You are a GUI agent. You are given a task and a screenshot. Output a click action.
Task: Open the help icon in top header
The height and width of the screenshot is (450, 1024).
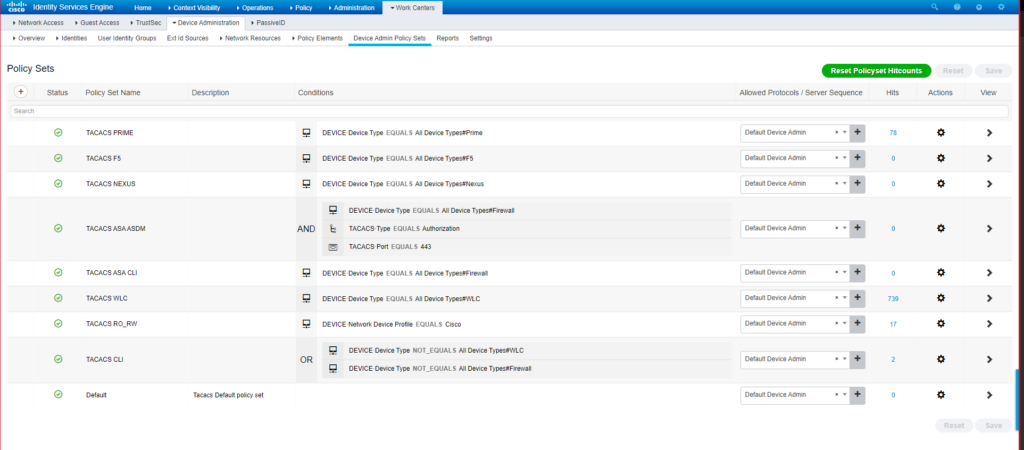[957, 7]
